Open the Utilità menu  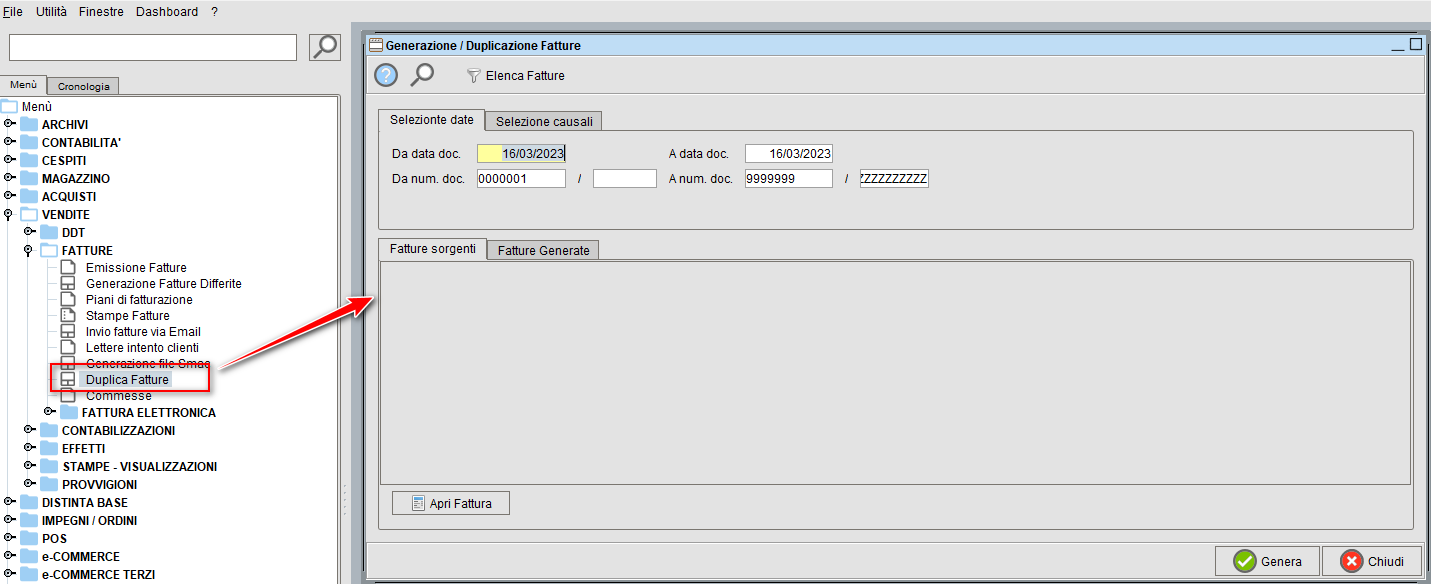(51, 11)
